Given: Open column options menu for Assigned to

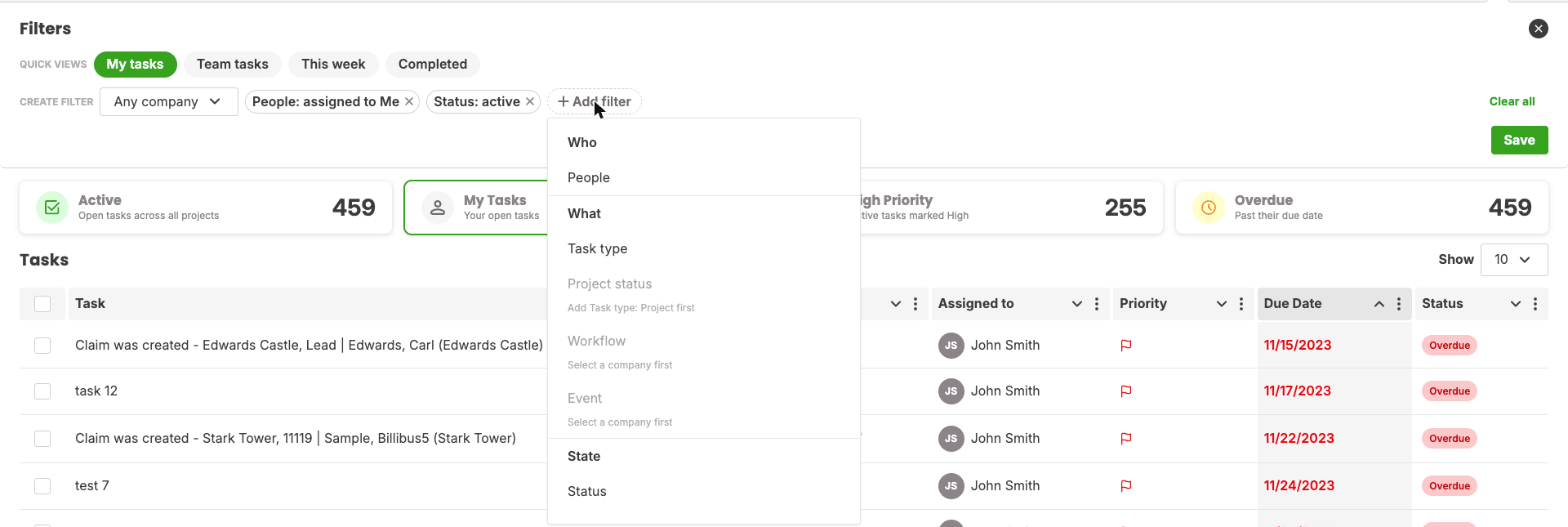Looking at the screenshot, I should click(x=1097, y=304).
